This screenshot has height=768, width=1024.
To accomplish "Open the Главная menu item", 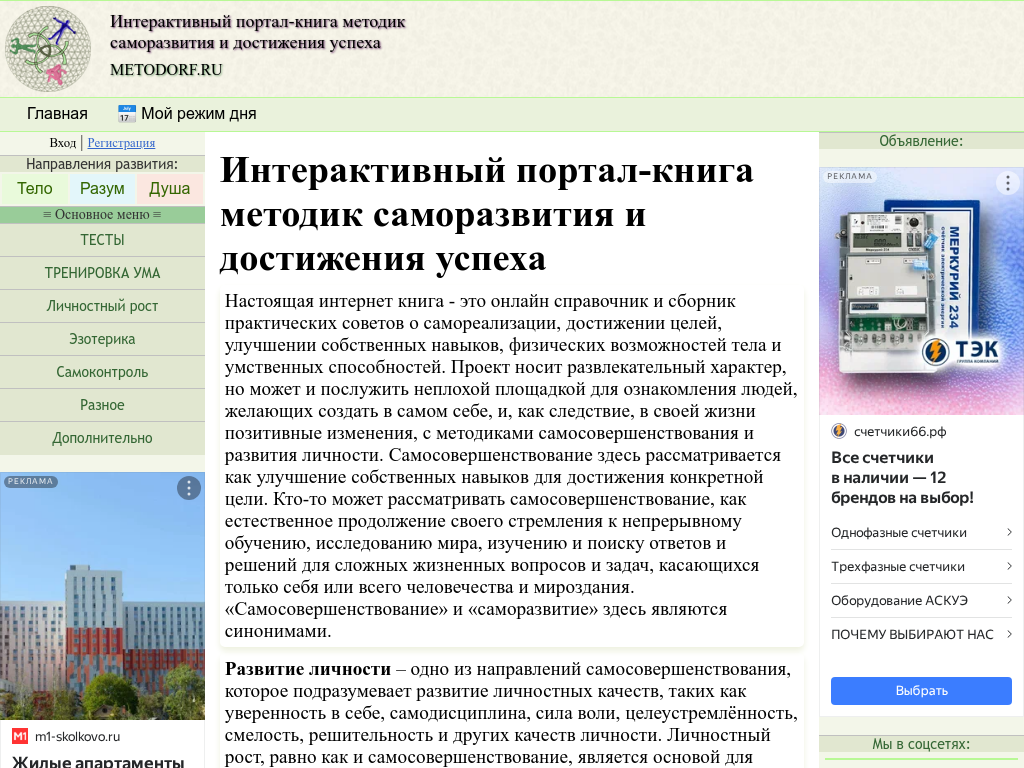I will (57, 114).
